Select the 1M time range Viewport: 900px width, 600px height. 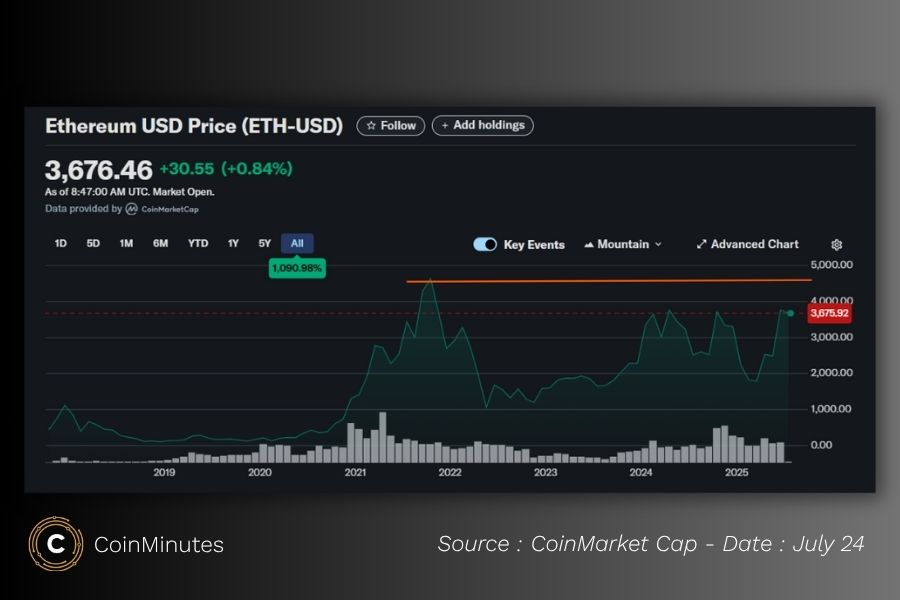[x=126, y=243]
